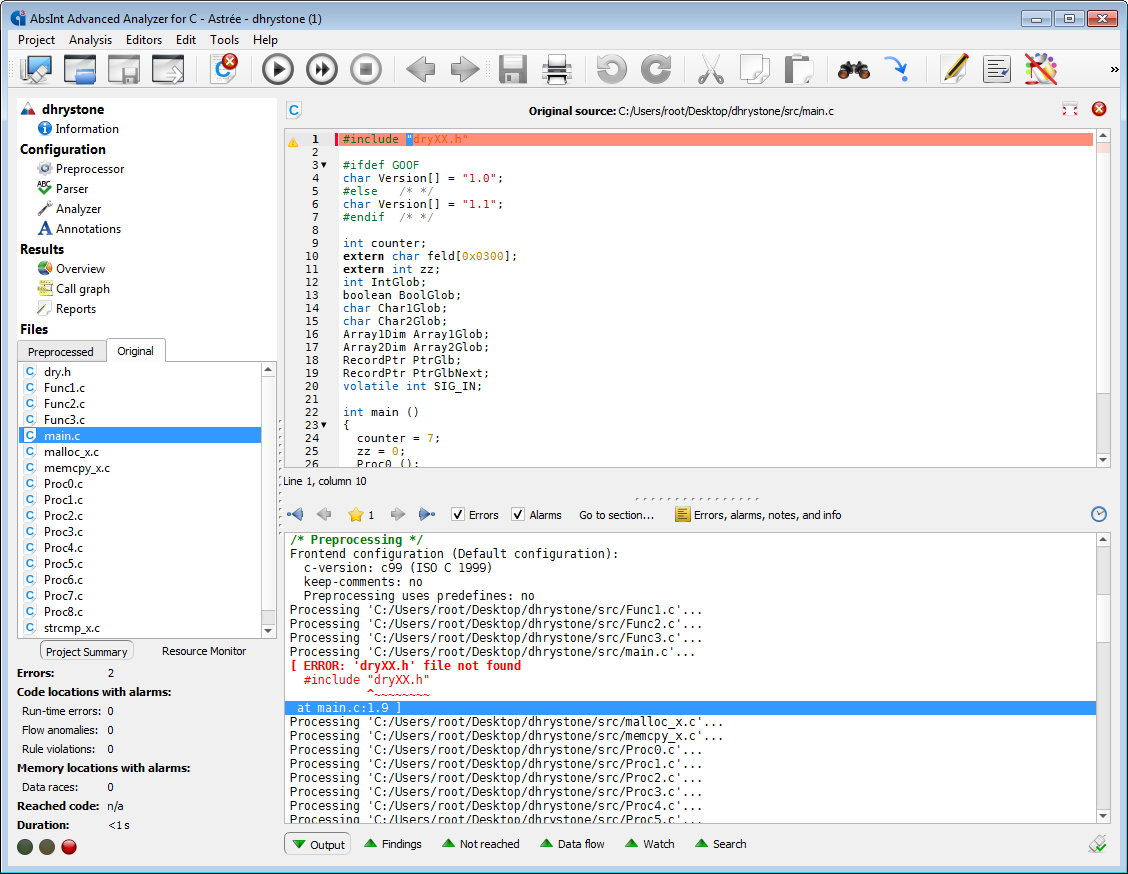The width and height of the screenshot is (1128, 874).
Task: Navigate back with the left arrow
Action: [x=420, y=70]
